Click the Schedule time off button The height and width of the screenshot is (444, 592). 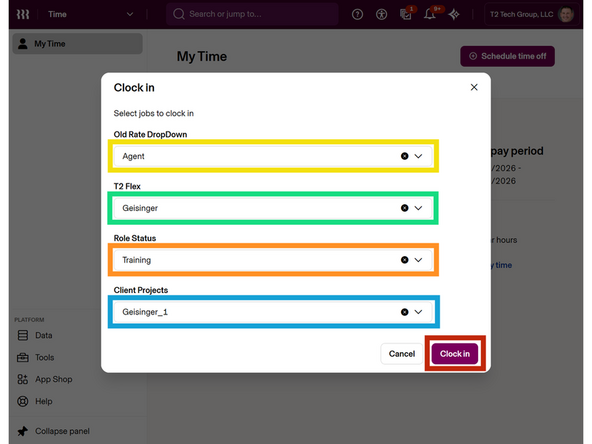pyautogui.click(x=507, y=56)
